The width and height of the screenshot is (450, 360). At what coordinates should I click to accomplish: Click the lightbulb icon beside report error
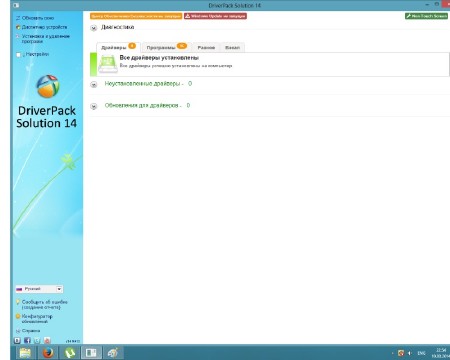pyautogui.click(x=18, y=302)
